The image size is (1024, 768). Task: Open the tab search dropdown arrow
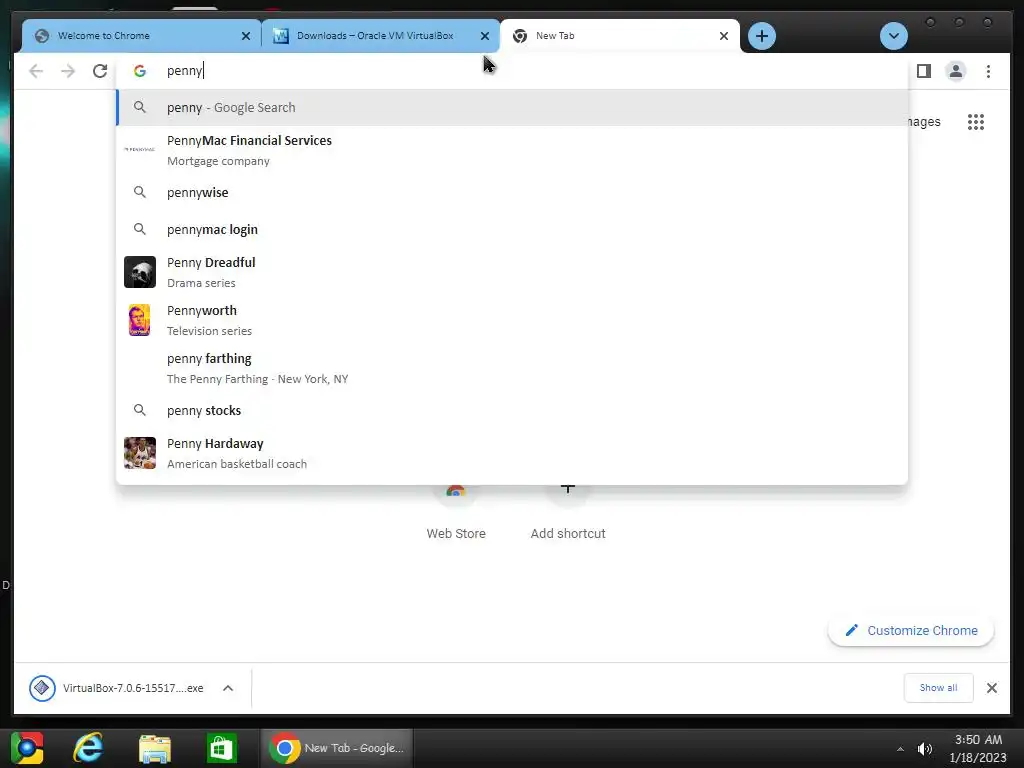click(x=893, y=36)
